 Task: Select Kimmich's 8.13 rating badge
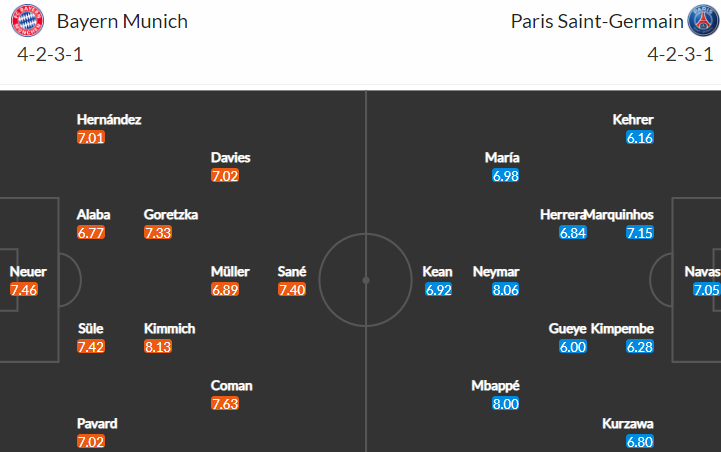click(158, 347)
